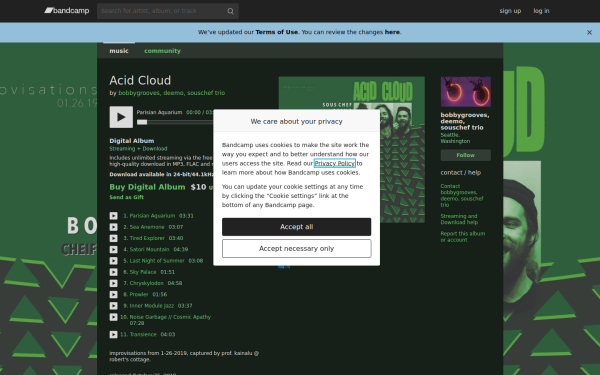Play track 1 Parisian Aquarium

coord(114,216)
